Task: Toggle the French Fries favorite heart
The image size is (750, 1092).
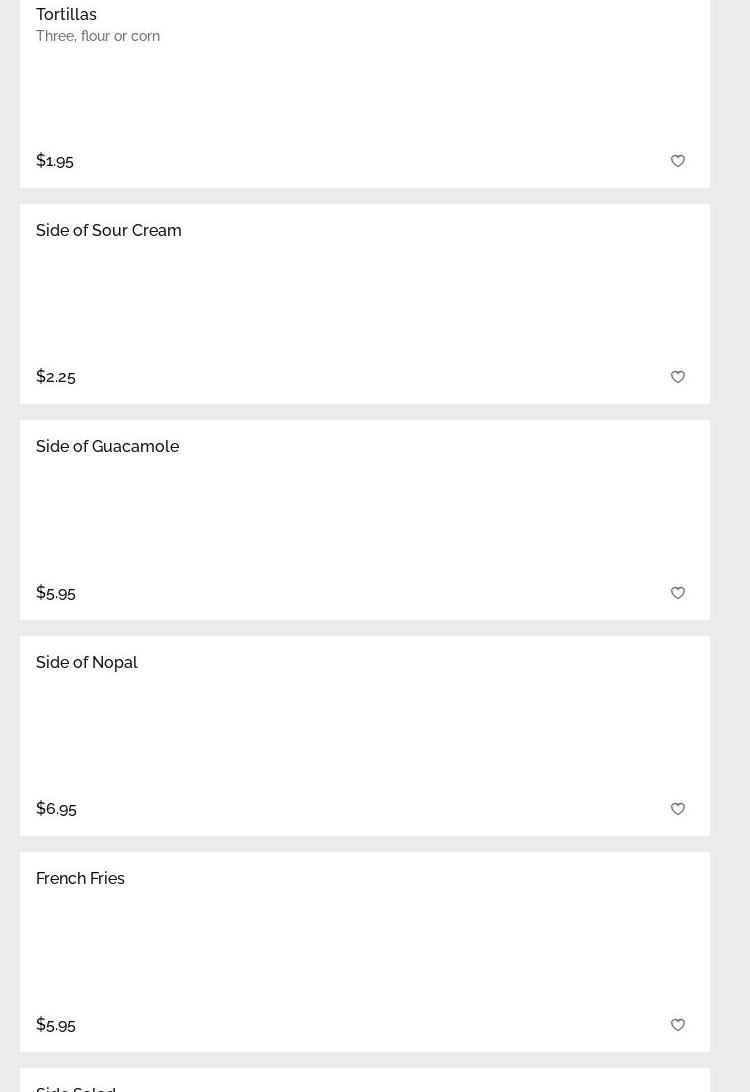Action: click(x=678, y=1025)
